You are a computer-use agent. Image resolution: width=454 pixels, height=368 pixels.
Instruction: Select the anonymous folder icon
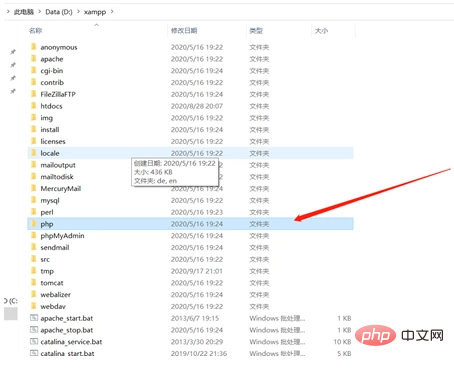click(33, 47)
